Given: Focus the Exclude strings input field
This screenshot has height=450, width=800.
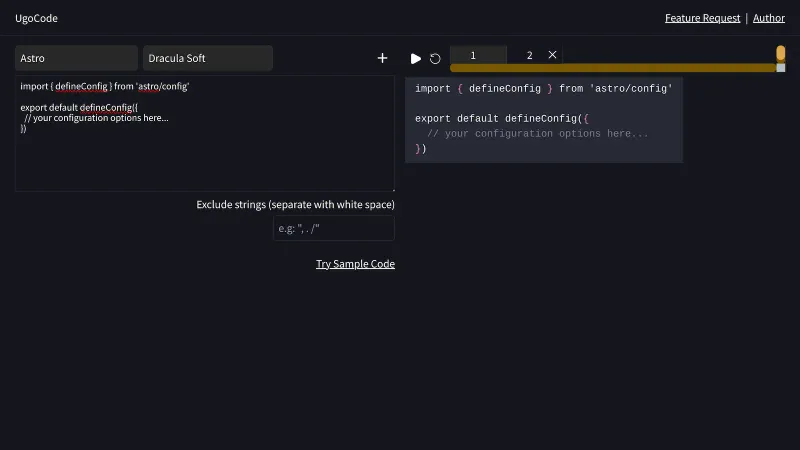Looking at the screenshot, I should click(334, 229).
